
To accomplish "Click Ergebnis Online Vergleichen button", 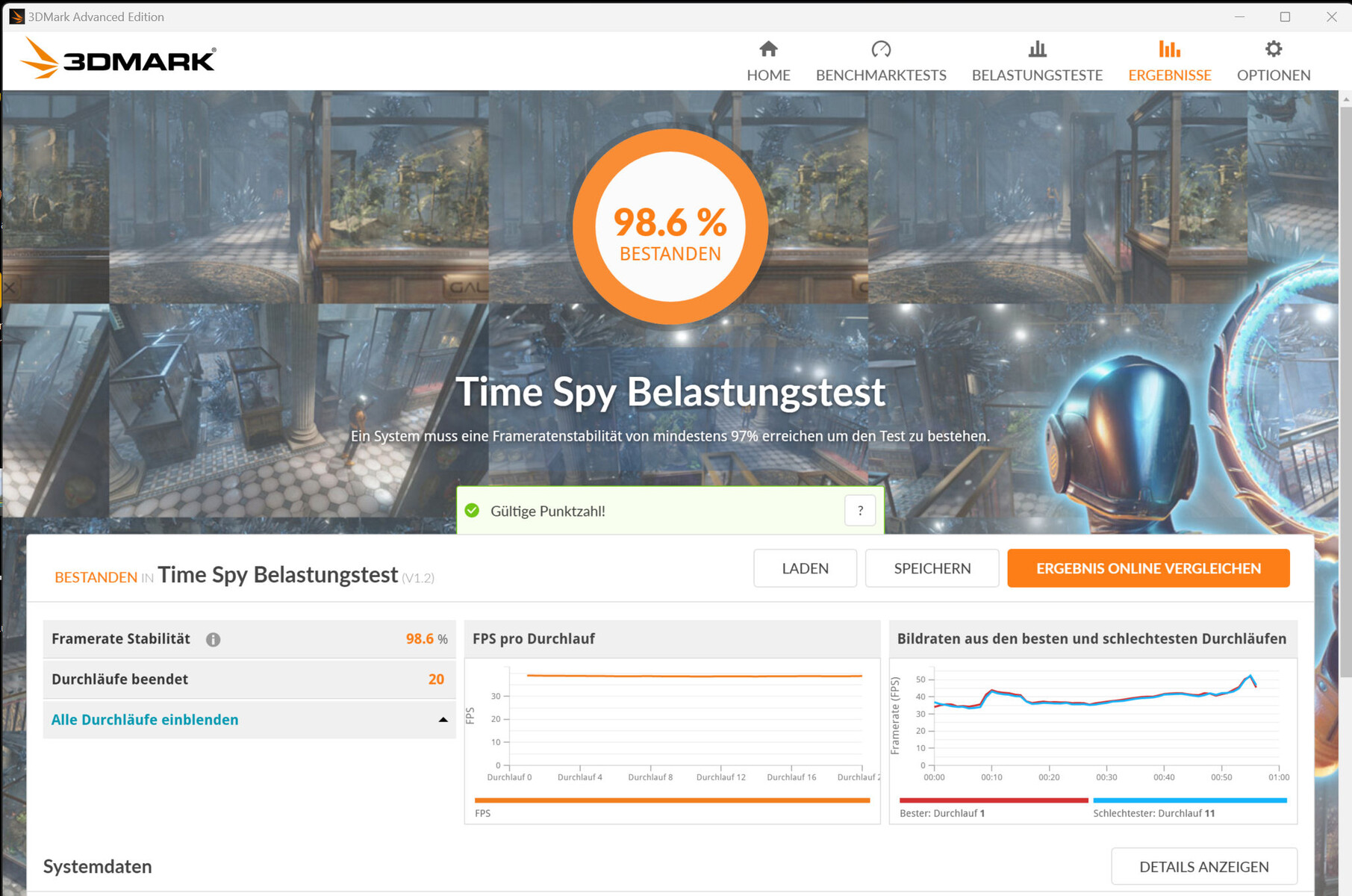I will pos(1148,568).
